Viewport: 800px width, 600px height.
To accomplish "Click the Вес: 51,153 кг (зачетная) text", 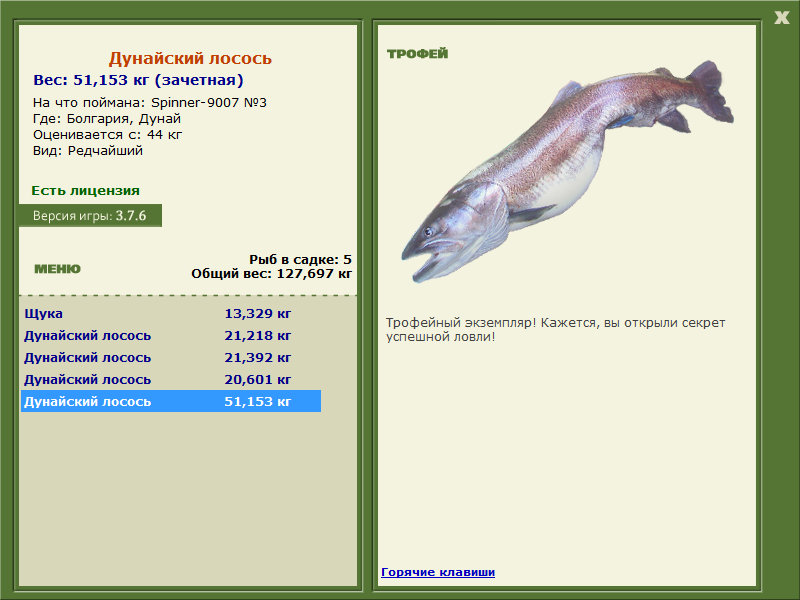I will tap(138, 80).
